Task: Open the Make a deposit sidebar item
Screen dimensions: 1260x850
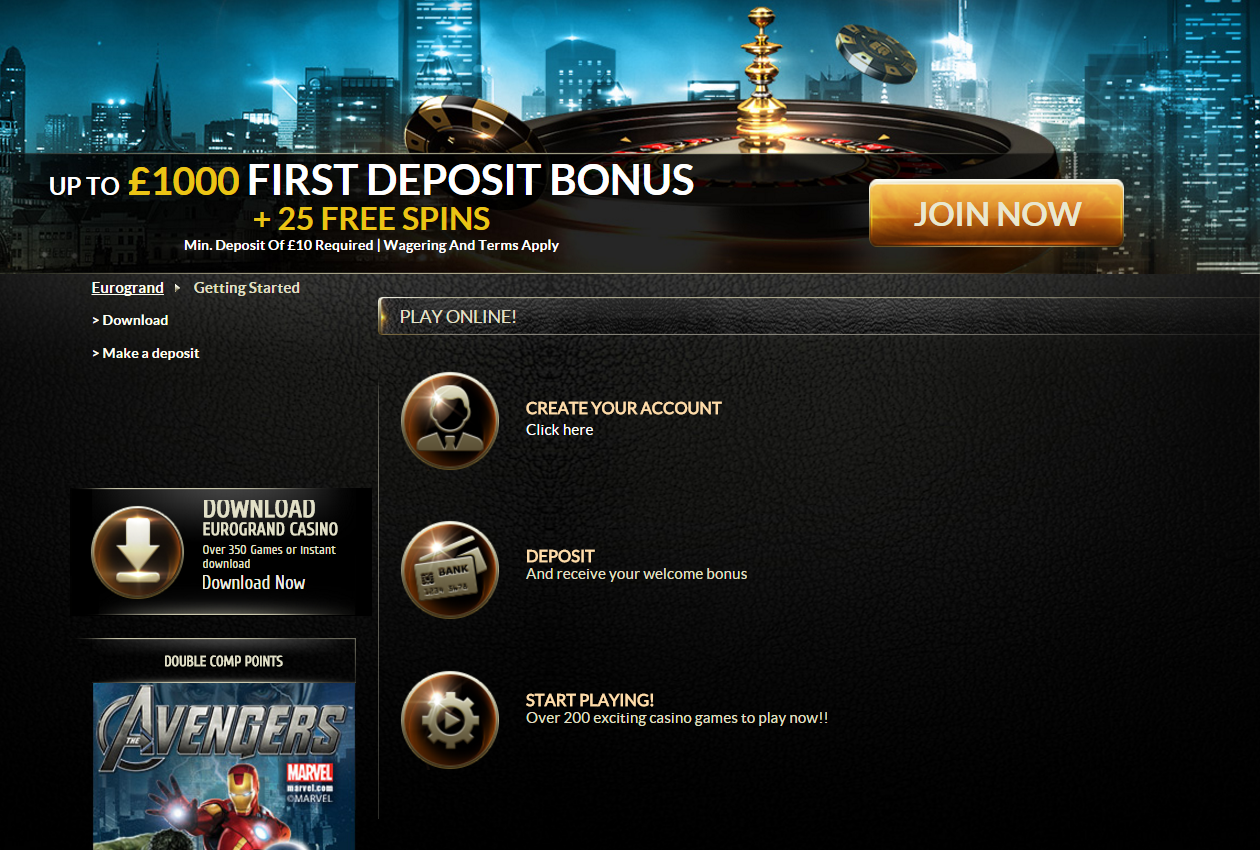Action: coord(146,353)
